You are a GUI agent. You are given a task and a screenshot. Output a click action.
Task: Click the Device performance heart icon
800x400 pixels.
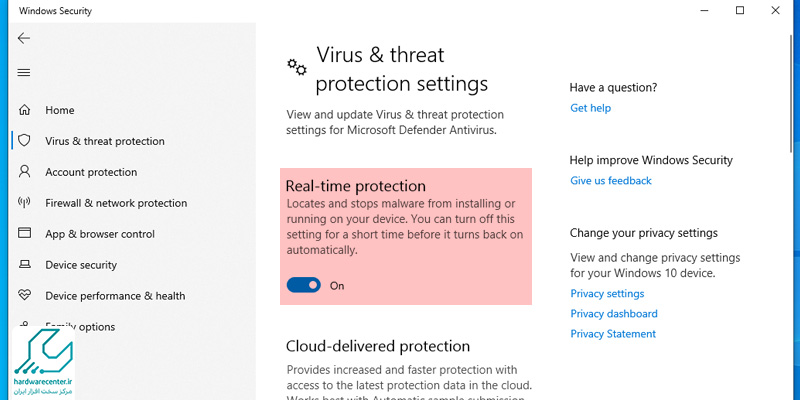[24, 295]
